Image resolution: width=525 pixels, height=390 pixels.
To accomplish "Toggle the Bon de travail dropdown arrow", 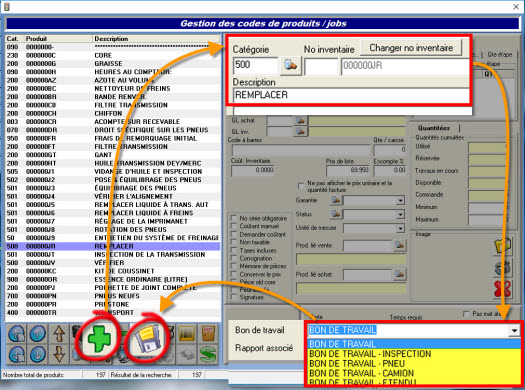I will click(x=514, y=331).
